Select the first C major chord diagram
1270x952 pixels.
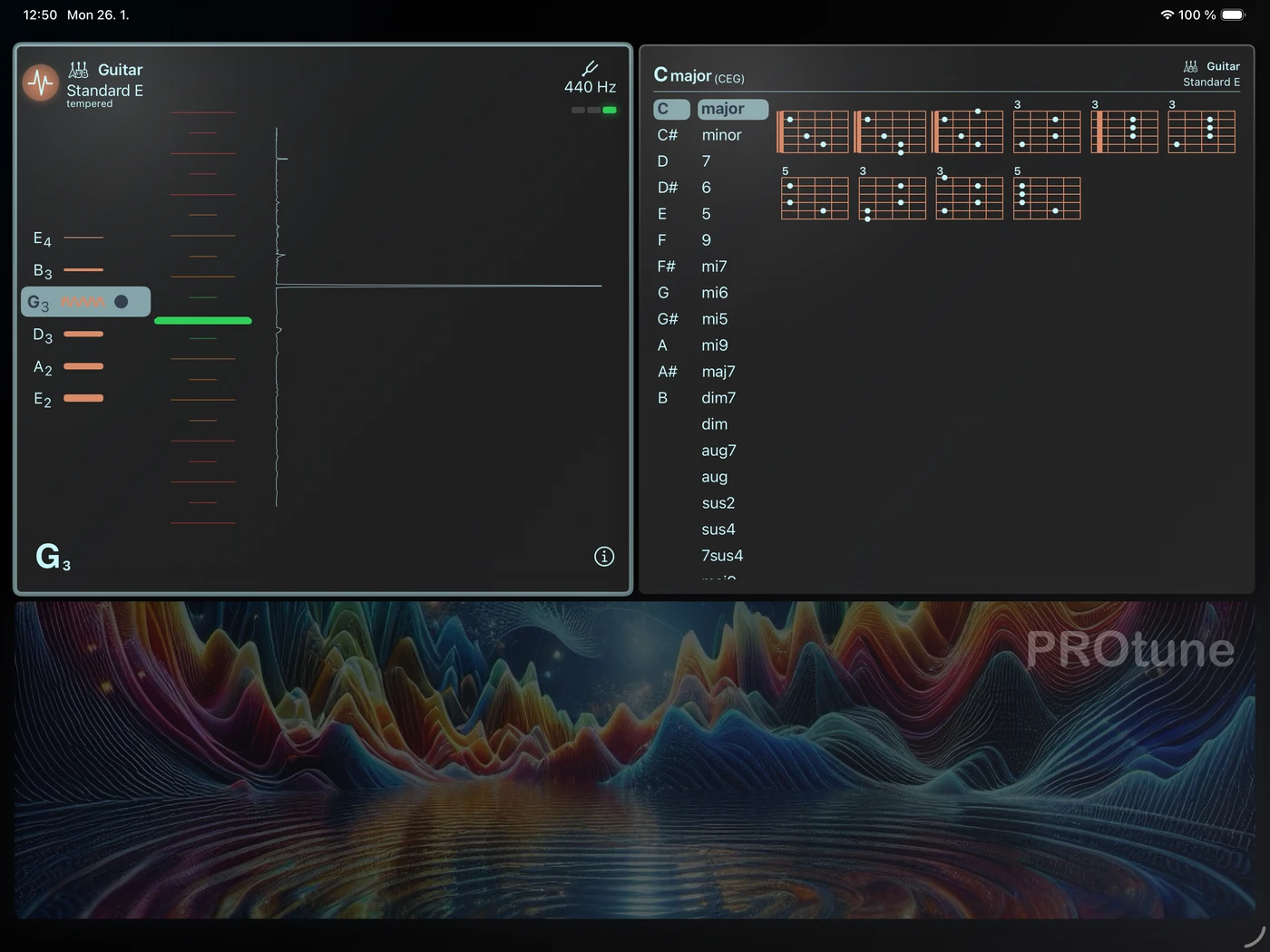click(813, 131)
